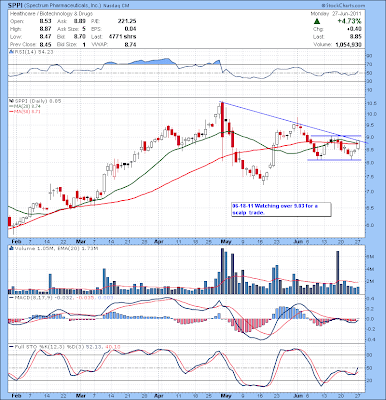Click the SPPI (Daily) candlestick legend icon

(11, 101)
